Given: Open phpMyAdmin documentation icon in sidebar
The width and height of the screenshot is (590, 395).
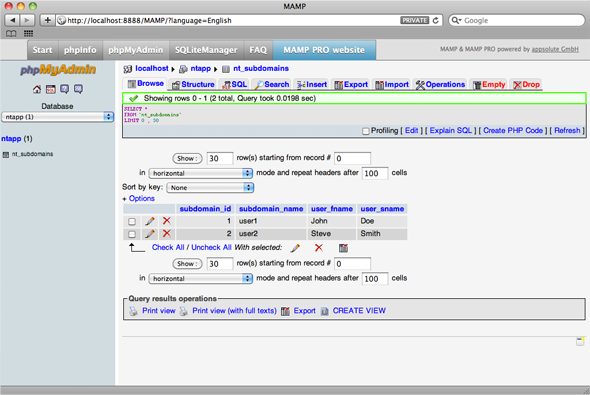Looking at the screenshot, I should (x=65, y=89).
